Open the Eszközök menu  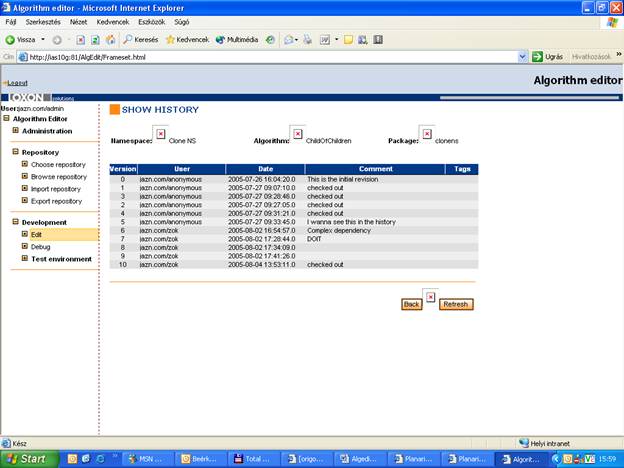(x=151, y=21)
